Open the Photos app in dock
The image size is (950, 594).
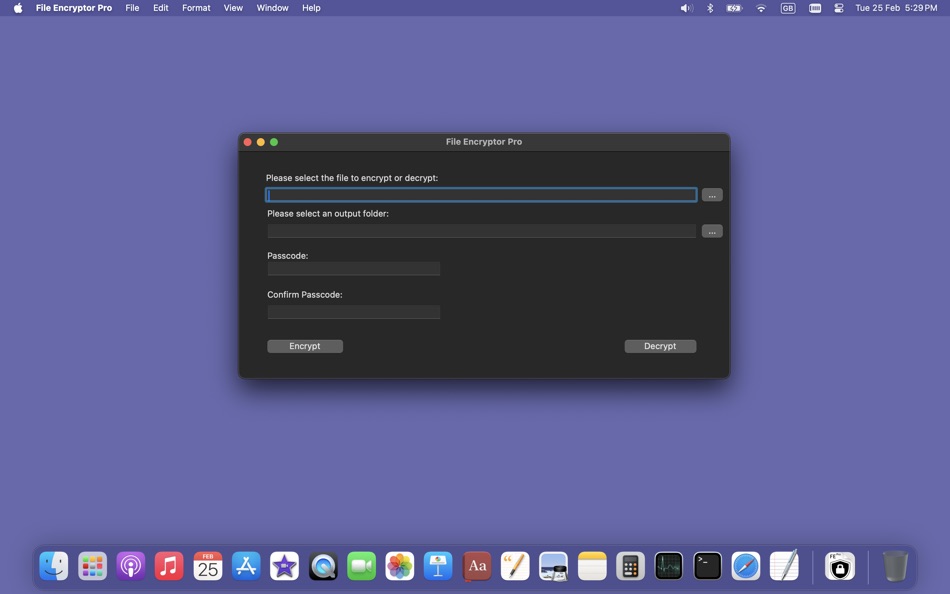[x=400, y=566]
